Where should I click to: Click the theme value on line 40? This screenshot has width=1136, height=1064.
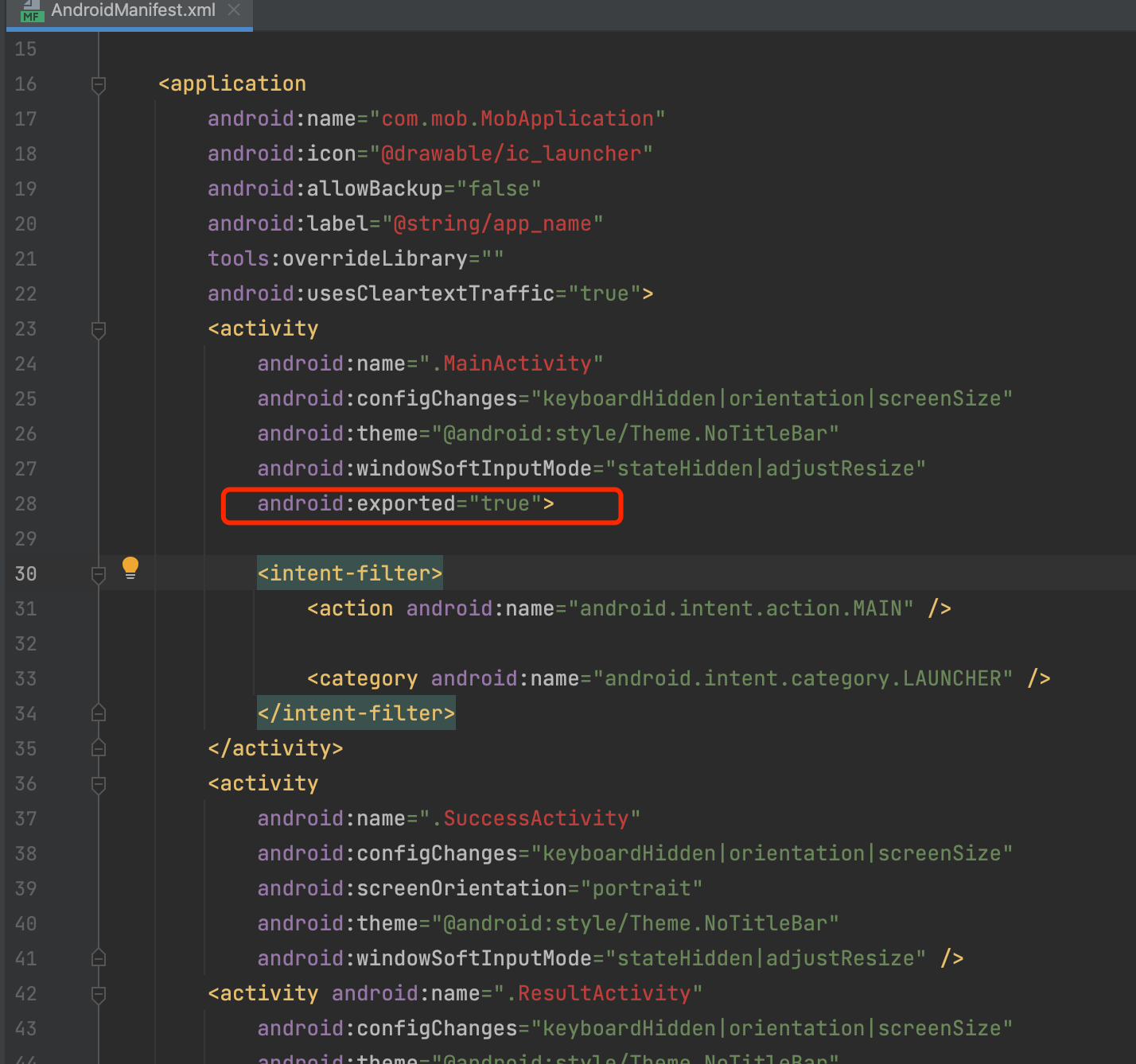pos(635,923)
